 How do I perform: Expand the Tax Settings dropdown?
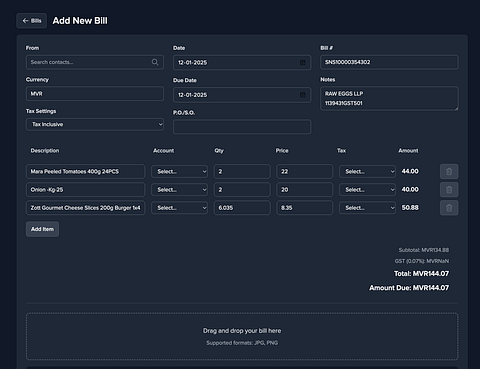[x=95, y=124]
